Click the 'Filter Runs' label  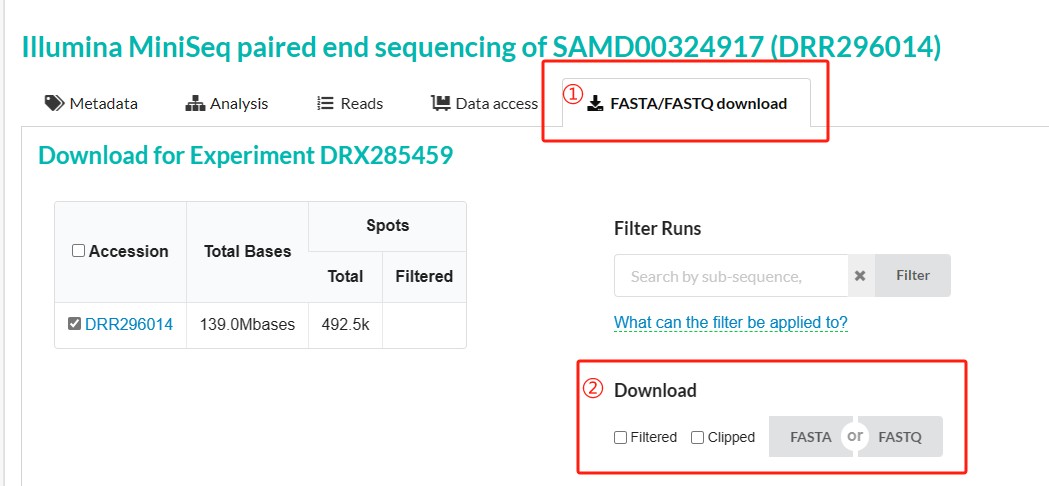658,229
